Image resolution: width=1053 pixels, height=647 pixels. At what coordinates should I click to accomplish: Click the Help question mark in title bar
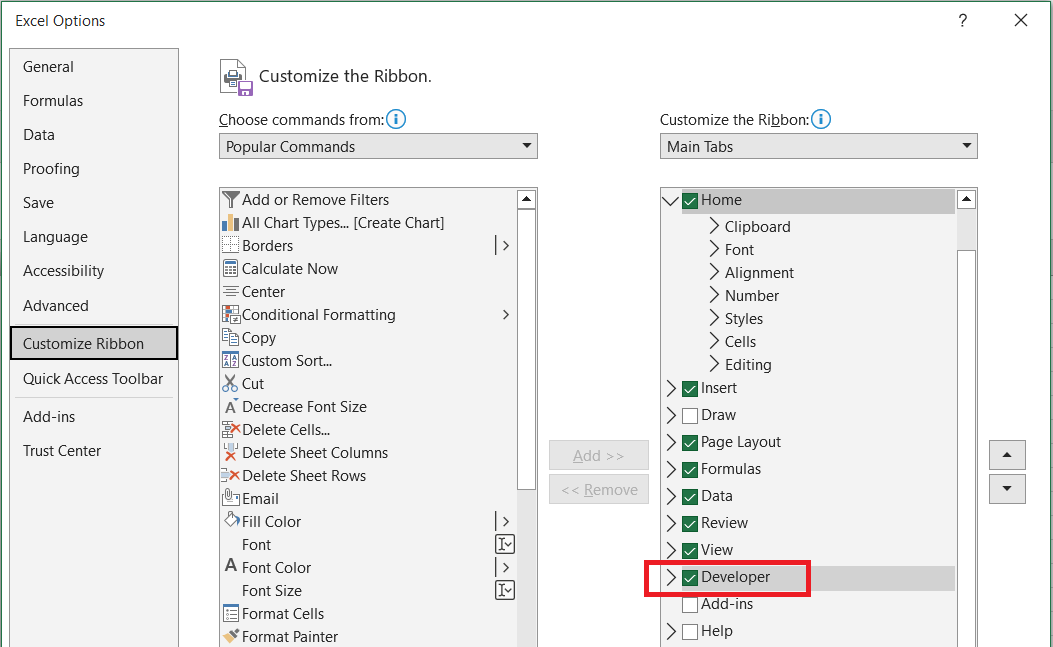pyautogui.click(x=963, y=21)
